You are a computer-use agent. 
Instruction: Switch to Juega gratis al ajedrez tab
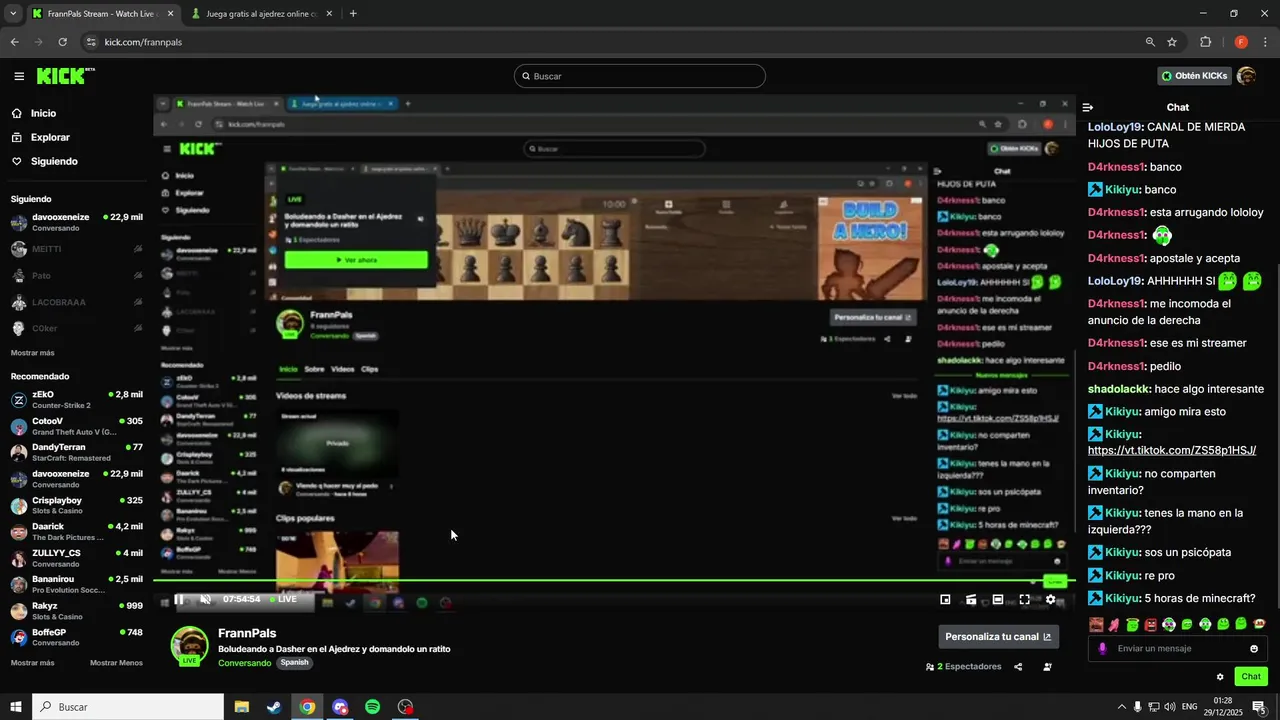[x=262, y=14]
